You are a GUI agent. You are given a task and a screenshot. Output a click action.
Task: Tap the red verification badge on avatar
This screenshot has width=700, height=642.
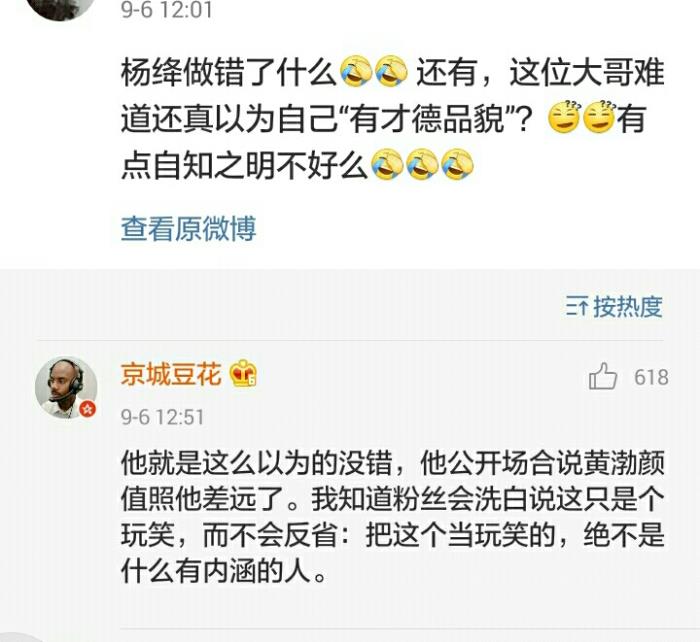coord(88,408)
